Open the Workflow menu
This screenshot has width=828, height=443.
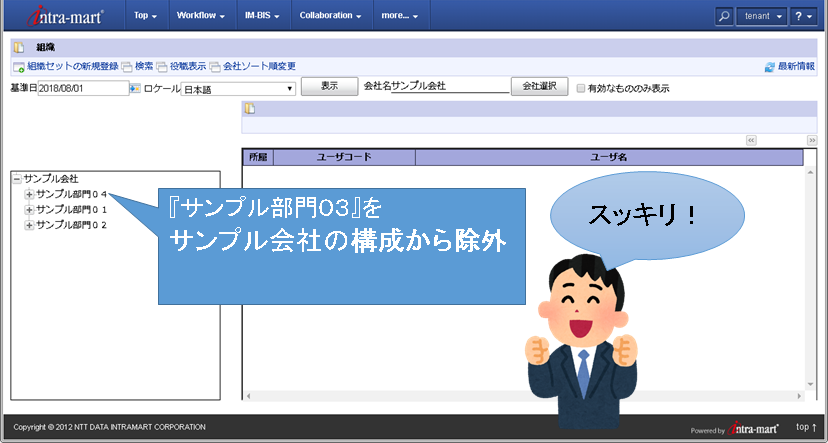tap(201, 15)
